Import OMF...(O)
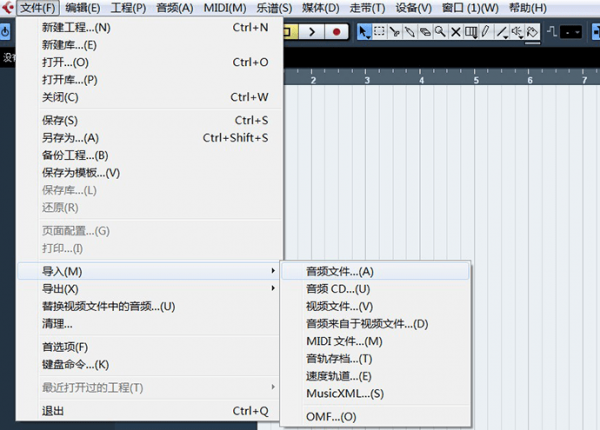The height and width of the screenshot is (430, 600). click(375, 417)
